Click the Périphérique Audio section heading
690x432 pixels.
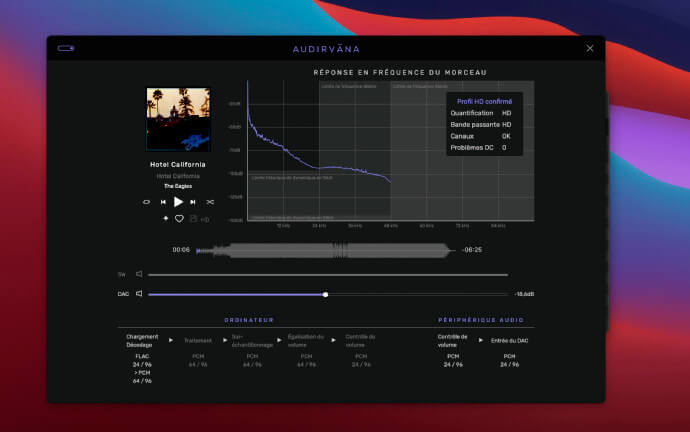tap(481, 320)
